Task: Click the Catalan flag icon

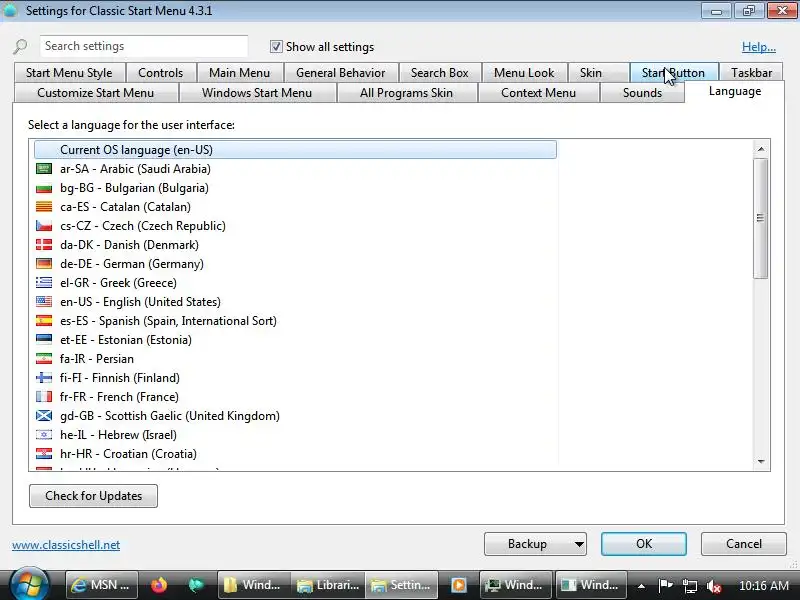Action: [x=44, y=207]
